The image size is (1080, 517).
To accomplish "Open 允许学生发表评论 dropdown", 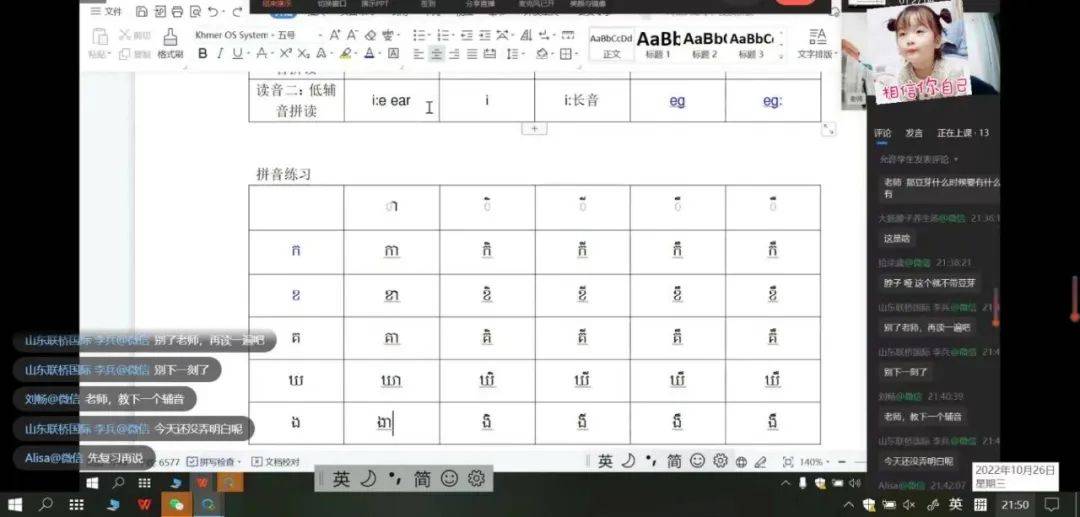I will pyautogui.click(x=919, y=159).
